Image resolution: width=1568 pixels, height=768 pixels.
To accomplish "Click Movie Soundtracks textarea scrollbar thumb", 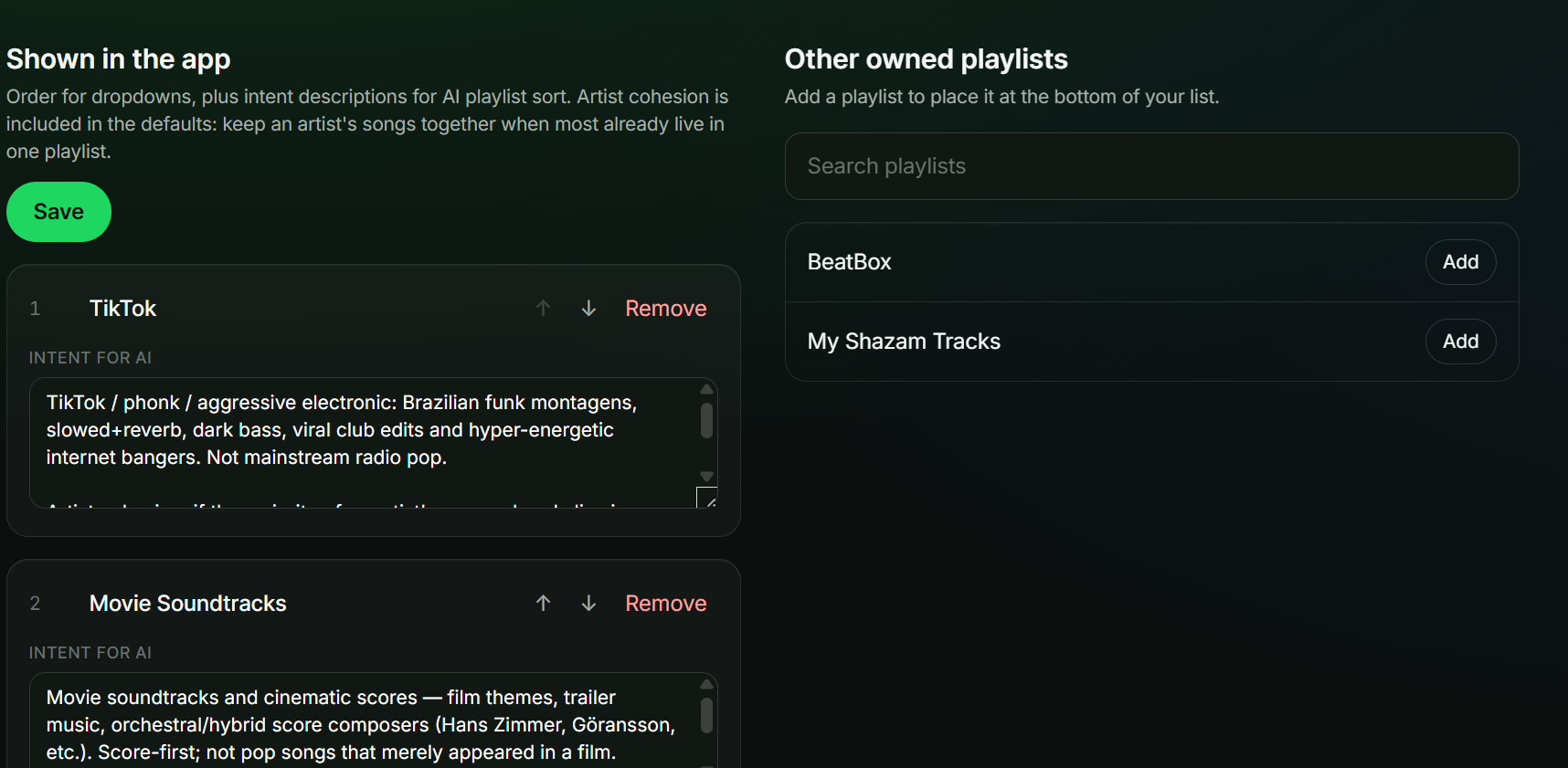I will (706, 715).
